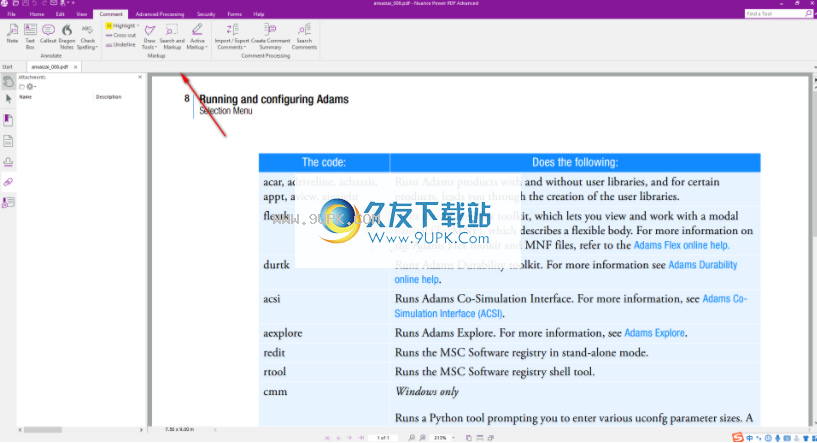Open the Forms ribbon tab
This screenshot has height=443, width=817.
click(x=234, y=14)
